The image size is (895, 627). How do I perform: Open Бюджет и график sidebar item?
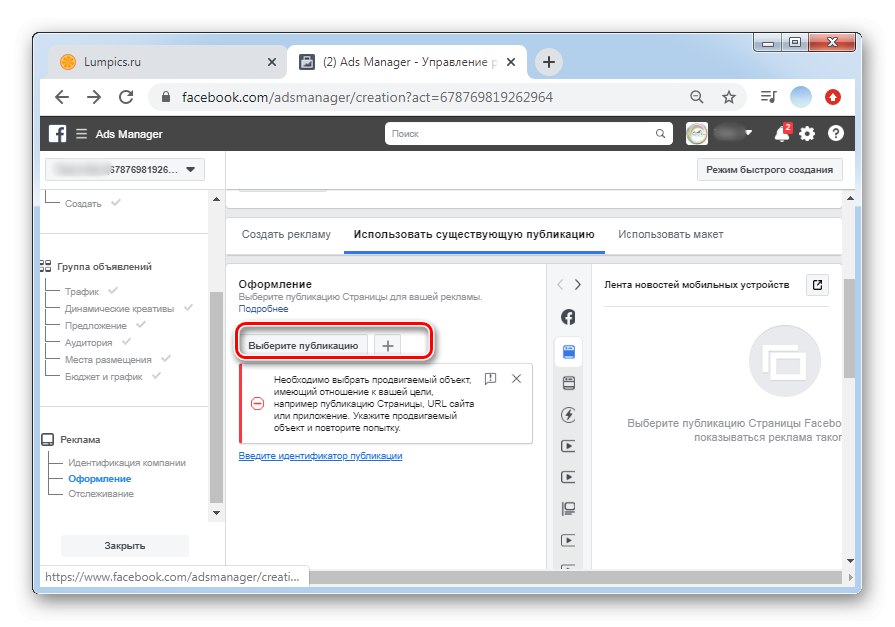[103, 377]
